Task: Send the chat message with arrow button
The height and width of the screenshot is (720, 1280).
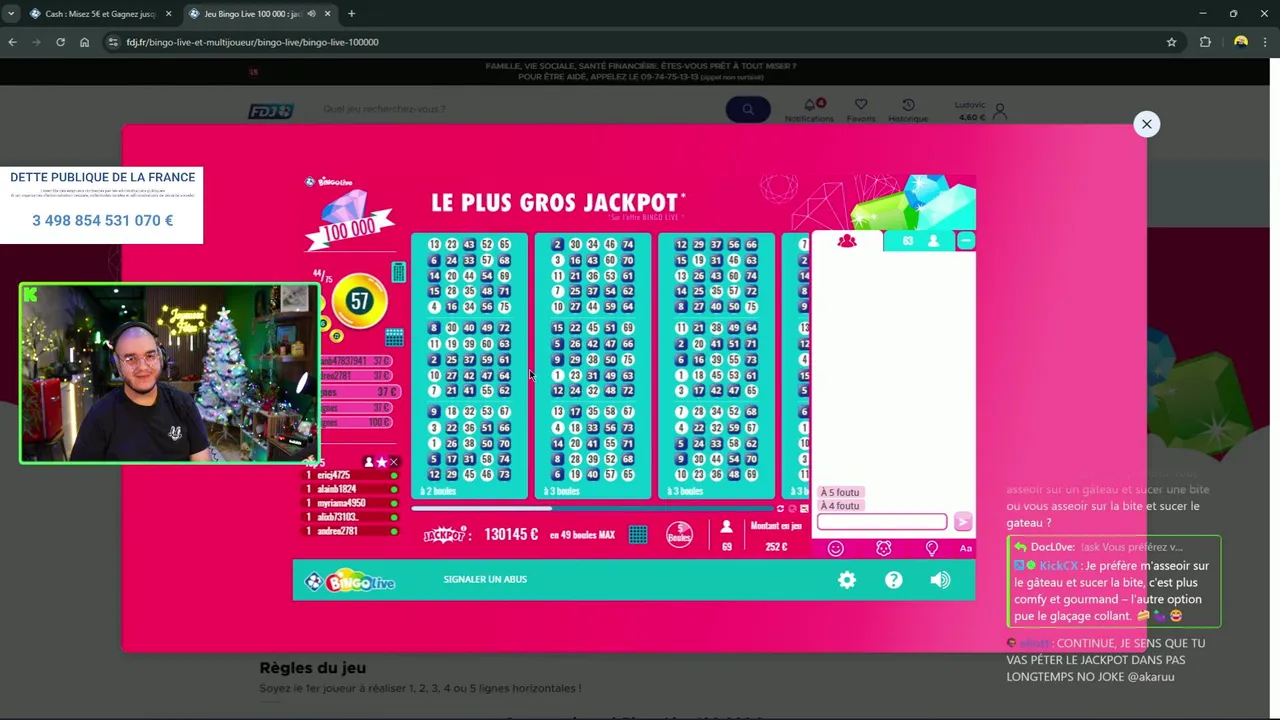Action: [963, 522]
